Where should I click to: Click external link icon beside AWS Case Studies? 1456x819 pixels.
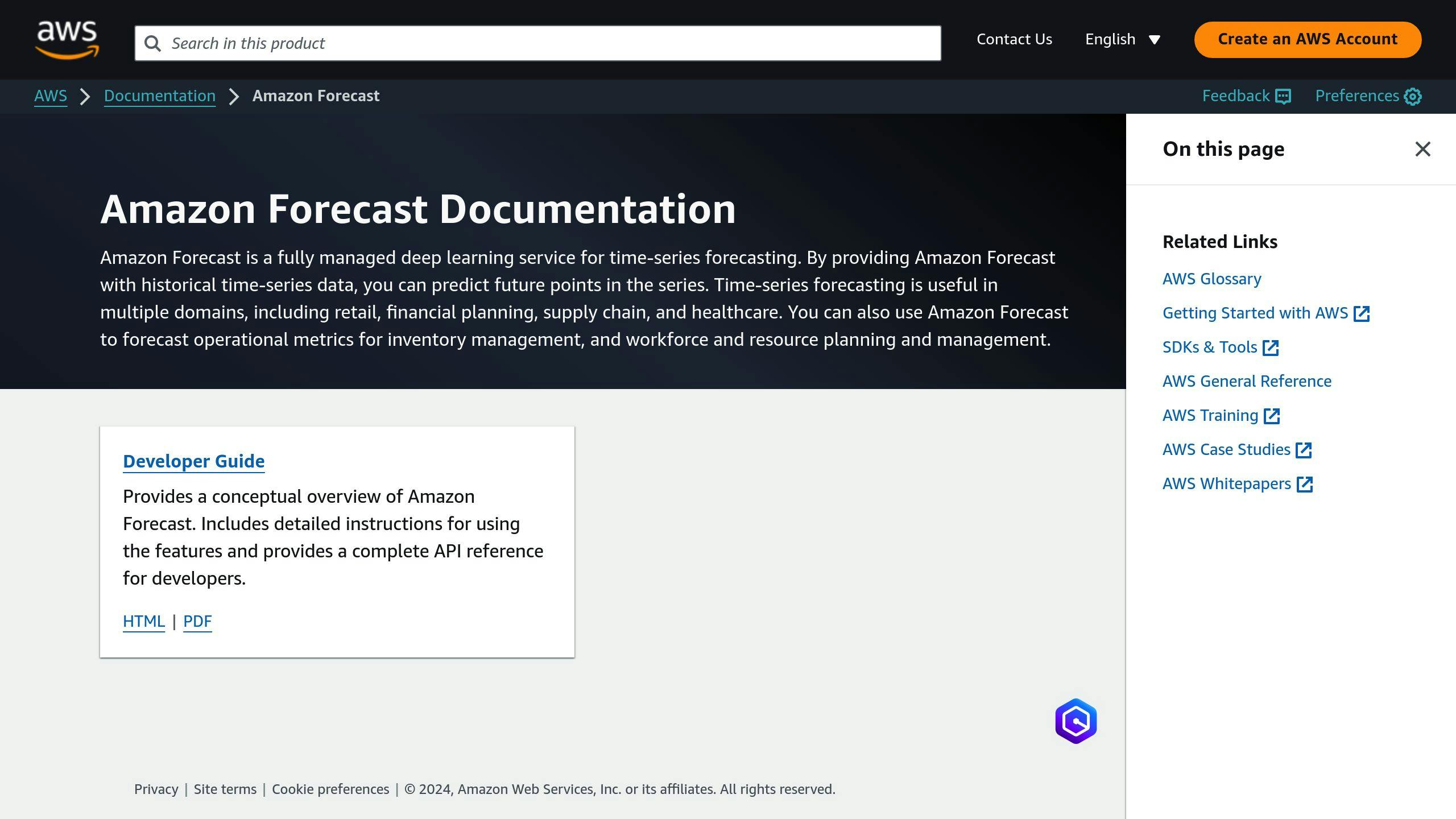(1304, 450)
